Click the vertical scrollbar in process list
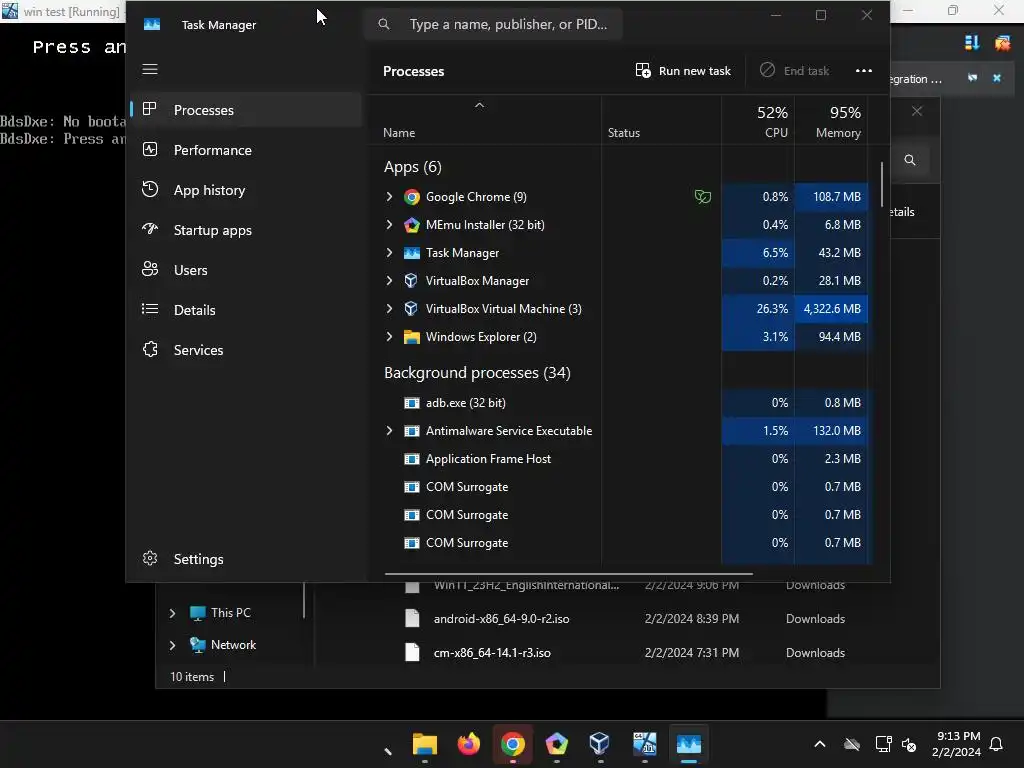 coord(882,184)
